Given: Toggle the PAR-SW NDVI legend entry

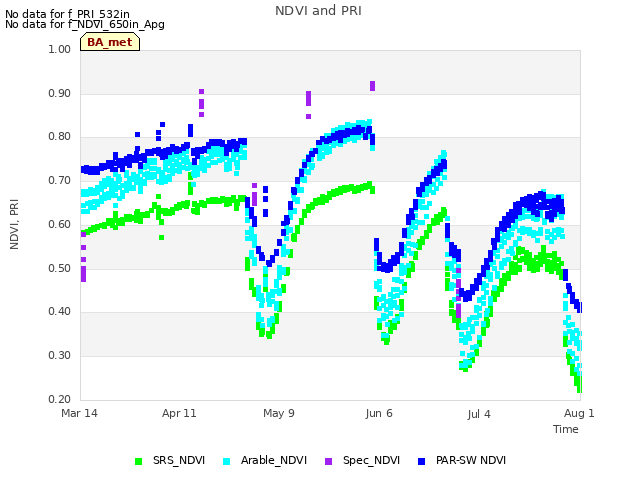Looking at the screenshot, I should click(462, 460).
